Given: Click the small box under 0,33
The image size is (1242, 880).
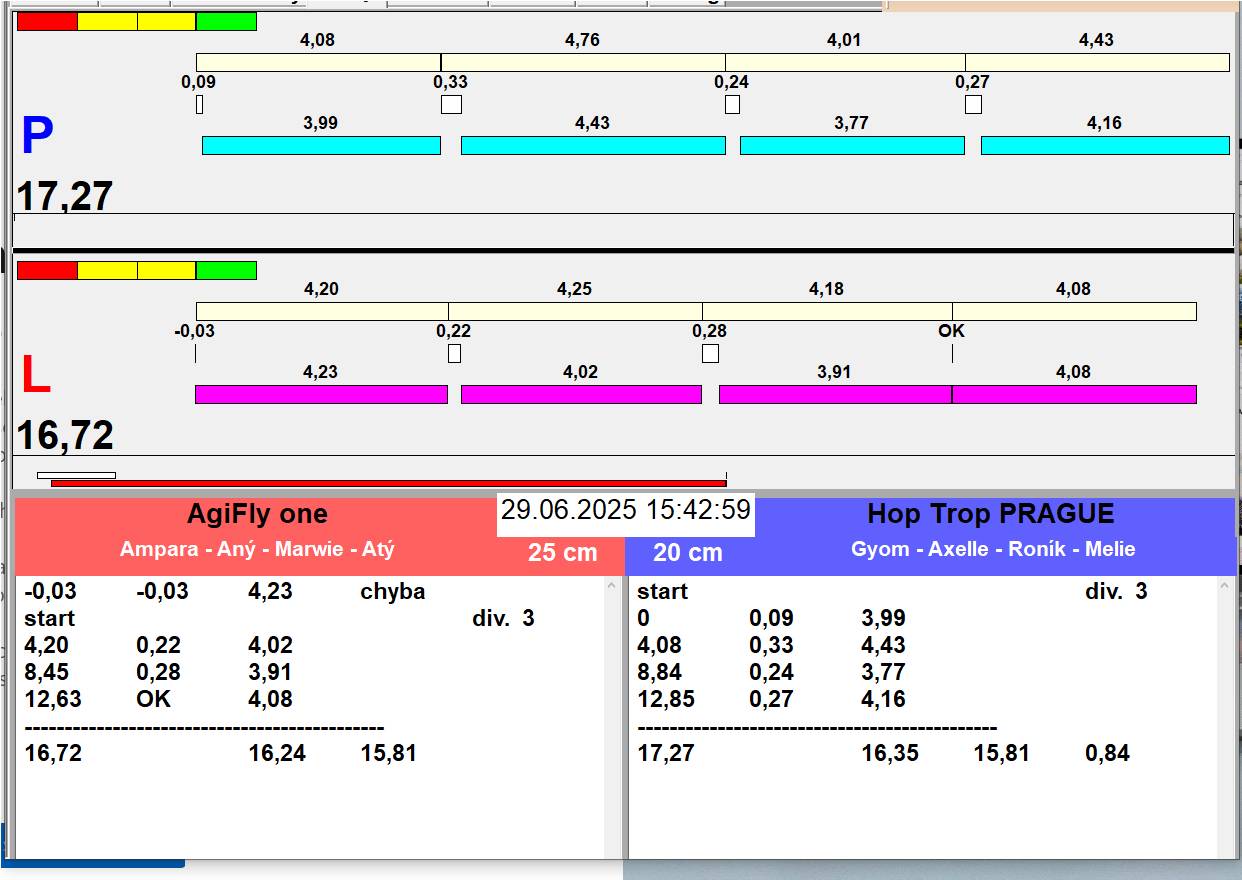Looking at the screenshot, I should click(452, 104).
